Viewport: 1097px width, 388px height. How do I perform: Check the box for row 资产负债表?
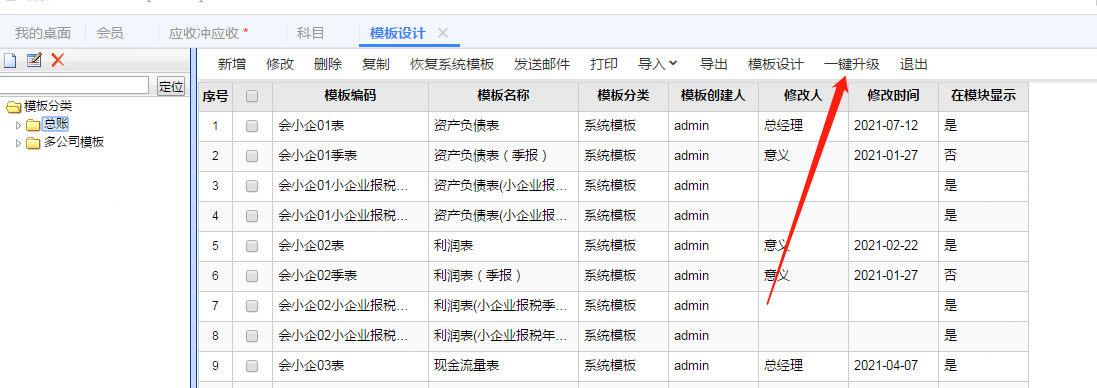(x=252, y=127)
